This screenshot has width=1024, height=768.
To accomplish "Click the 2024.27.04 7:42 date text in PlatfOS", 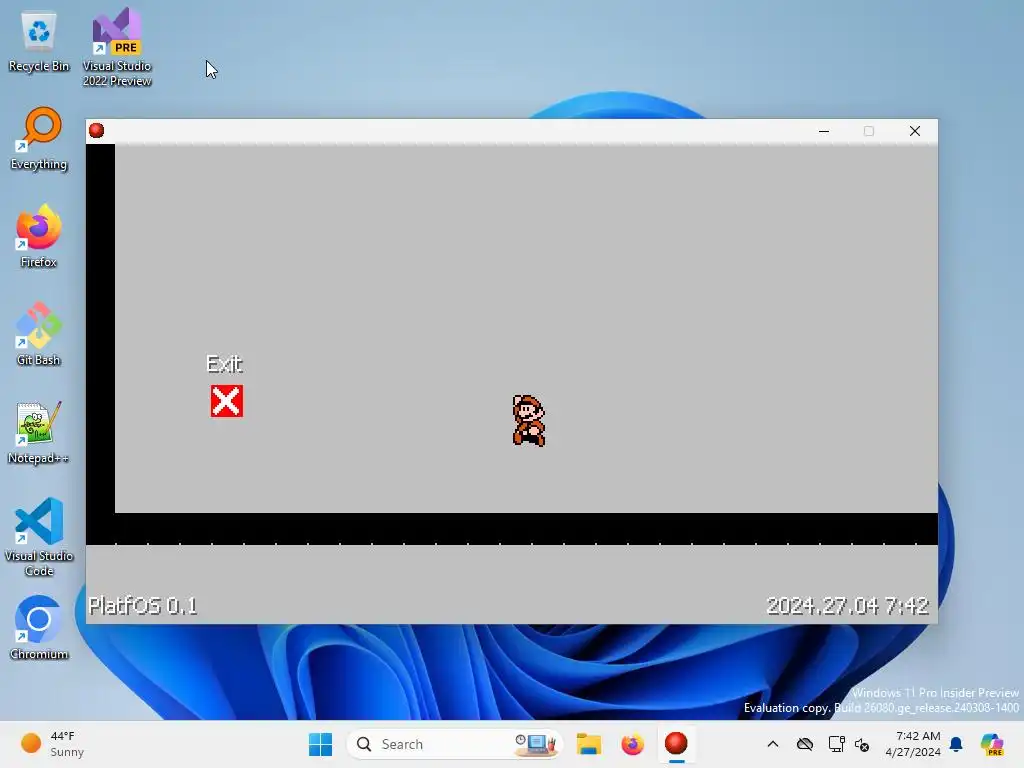I will coord(847,606).
